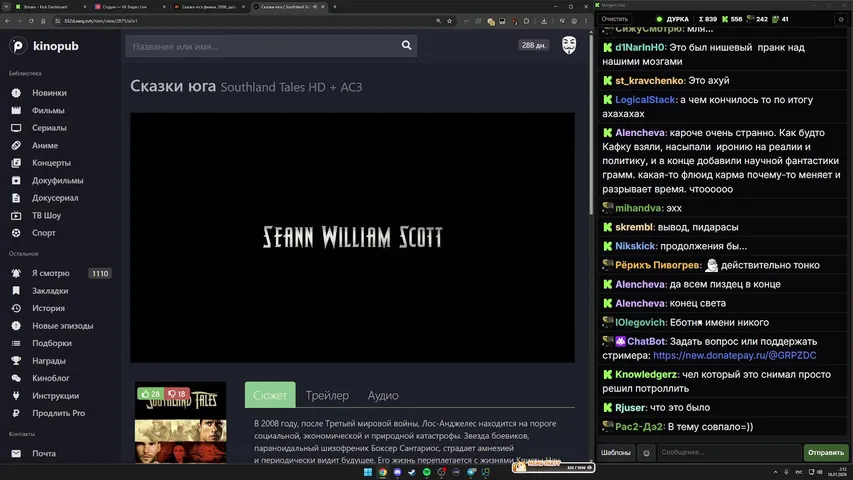853x480 pixels.
Task: Click the Southland Tales poster thumbnail
Action: [x=181, y=423]
